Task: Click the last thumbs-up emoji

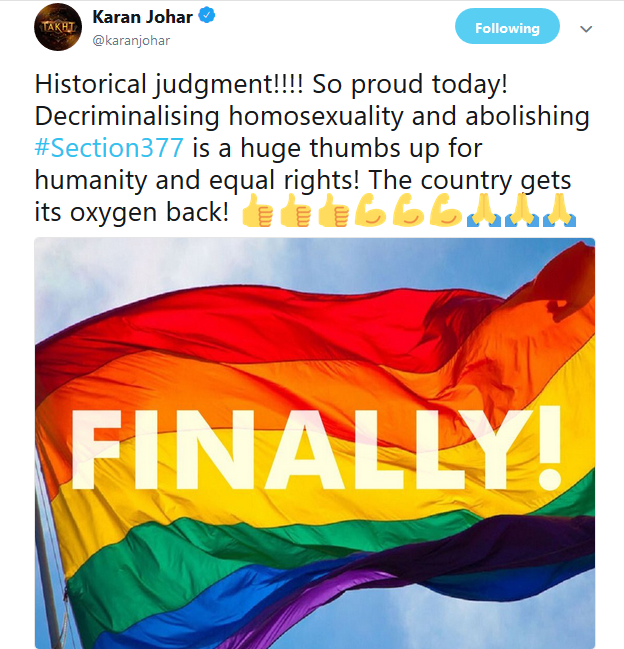Action: click(334, 210)
